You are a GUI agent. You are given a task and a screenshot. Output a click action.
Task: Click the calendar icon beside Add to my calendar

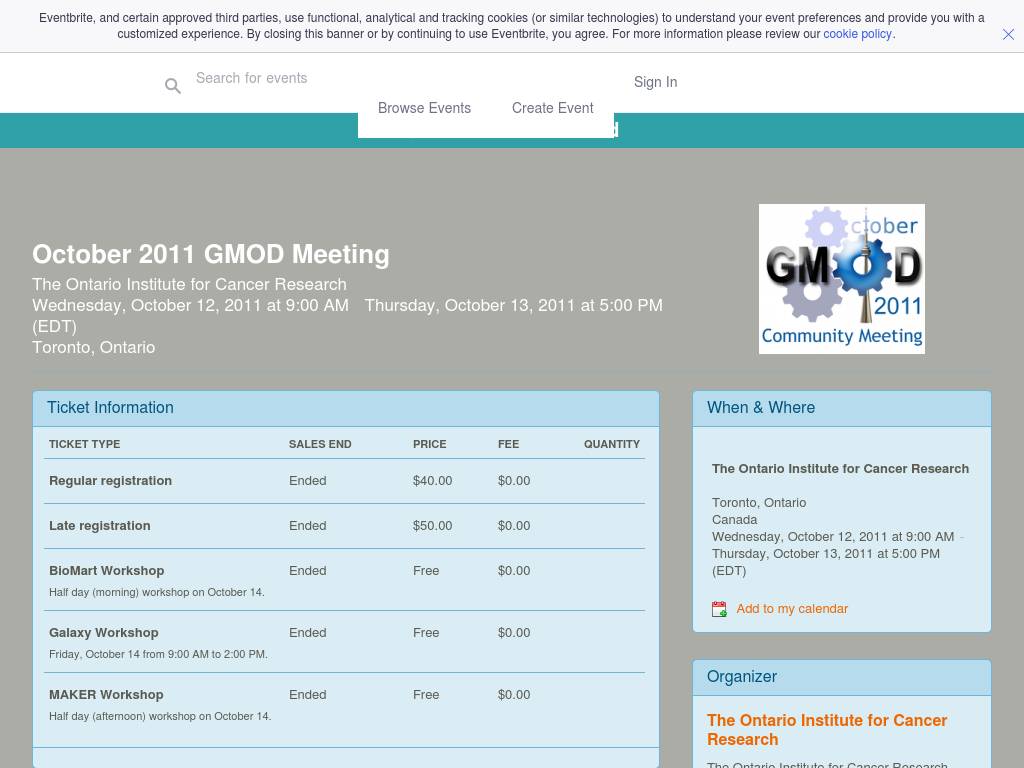719,609
